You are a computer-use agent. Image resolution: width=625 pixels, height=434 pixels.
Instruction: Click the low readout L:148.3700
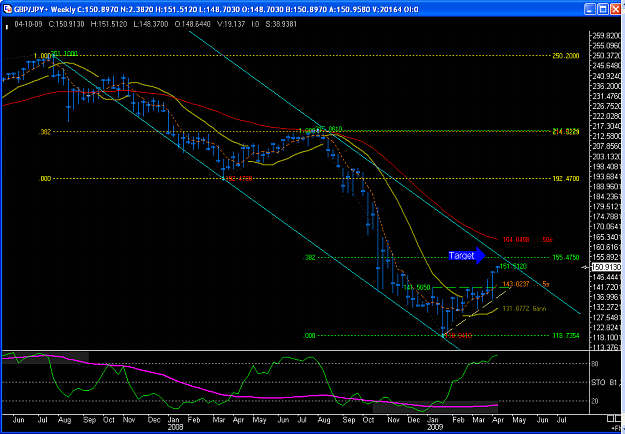tap(151, 24)
